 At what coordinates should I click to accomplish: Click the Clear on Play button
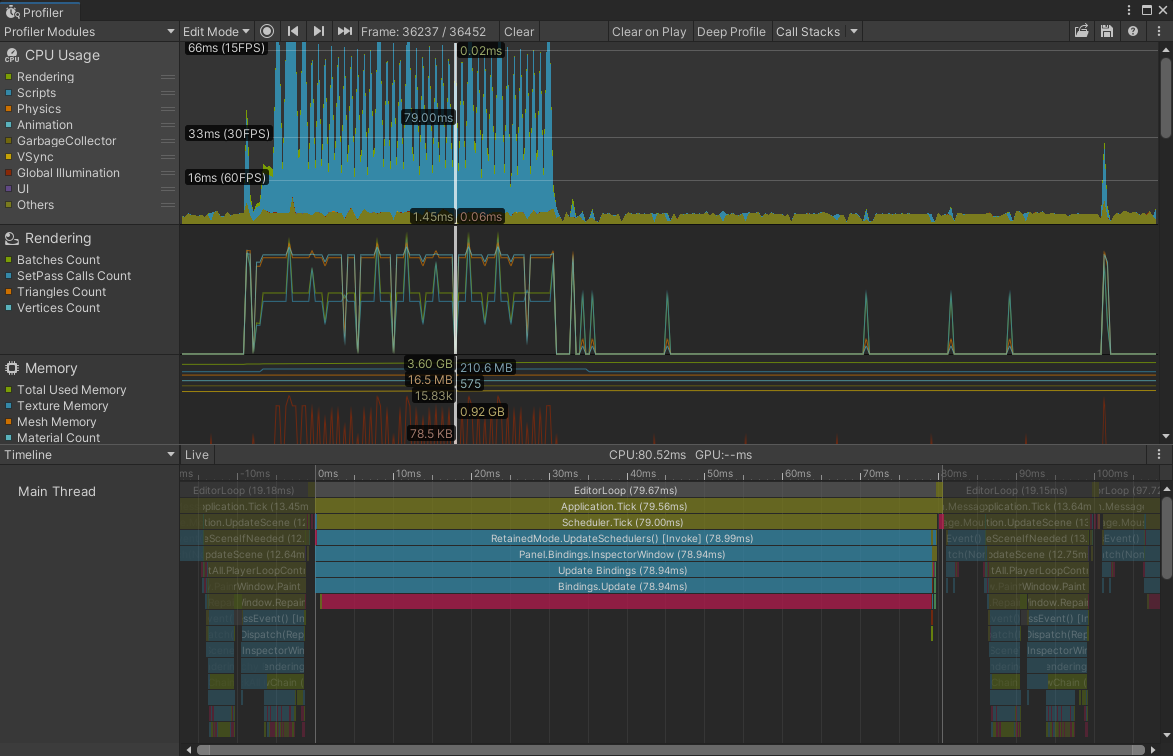(649, 31)
